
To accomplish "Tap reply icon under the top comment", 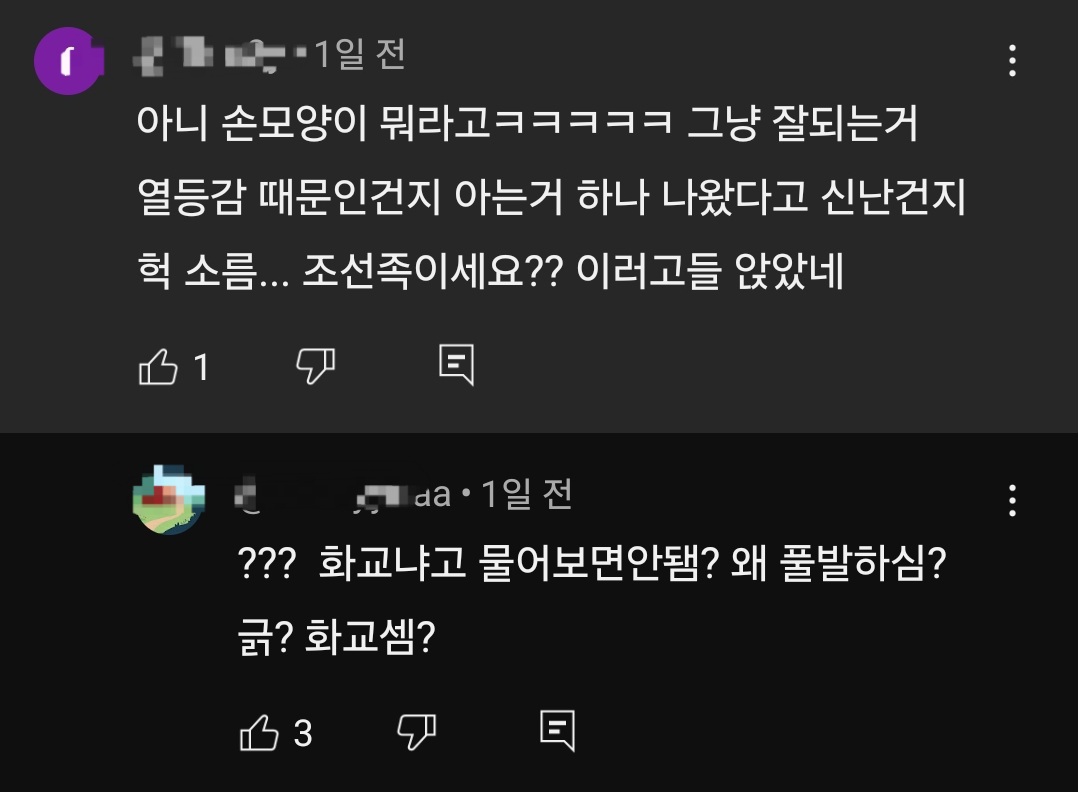I will 457,367.
